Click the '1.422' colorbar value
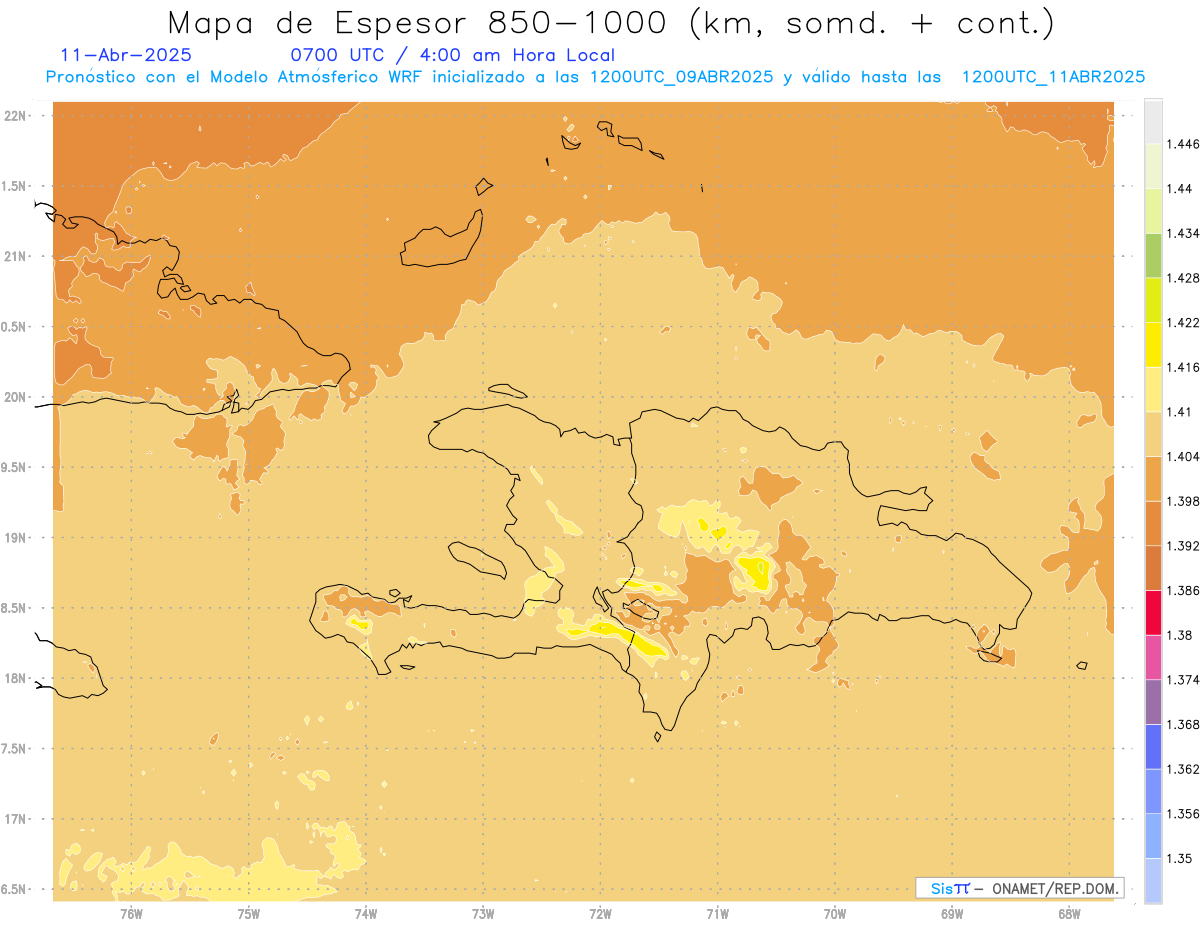Image resolution: width=1200 pixels, height=927 pixels. [x=1184, y=322]
